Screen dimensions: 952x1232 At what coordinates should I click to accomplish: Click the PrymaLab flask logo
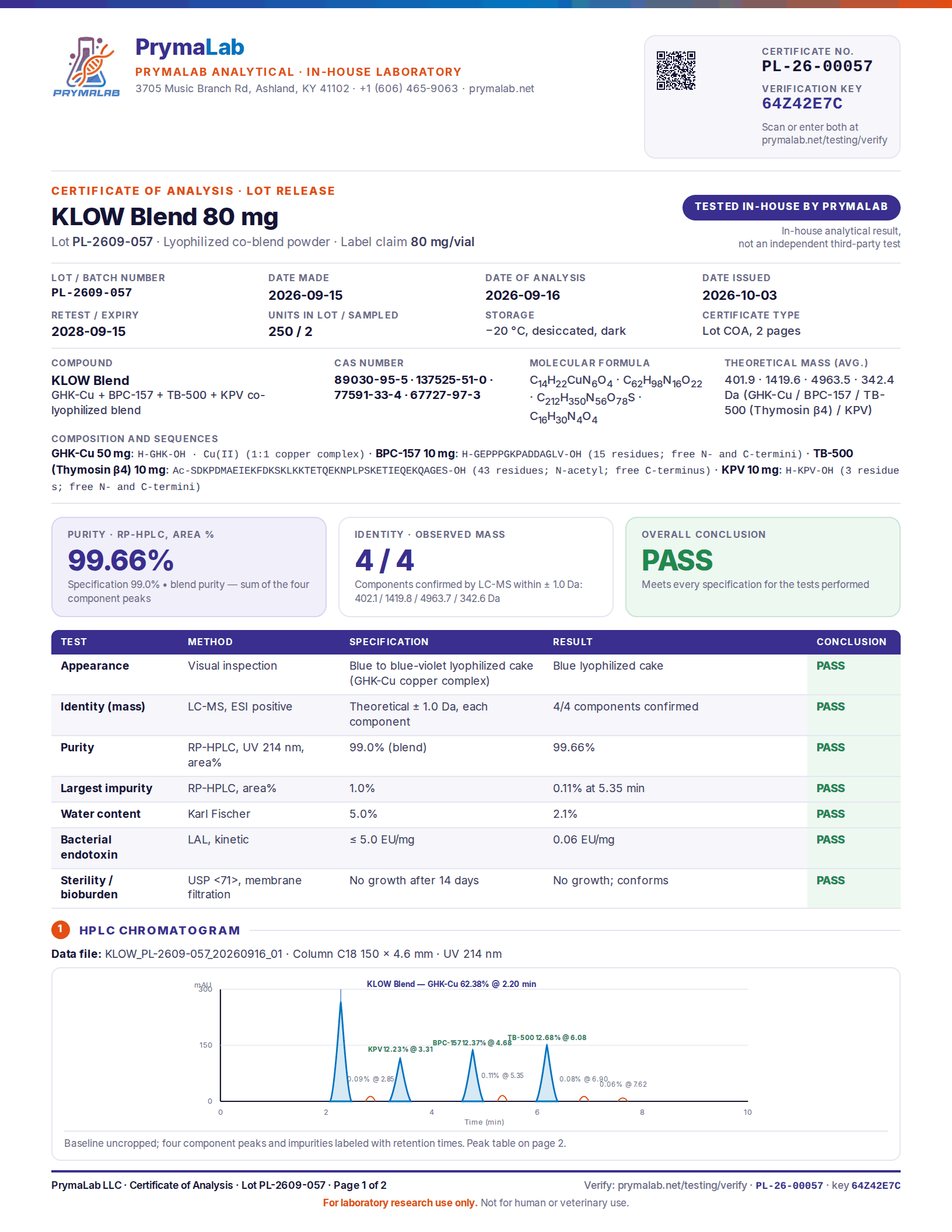(x=86, y=67)
